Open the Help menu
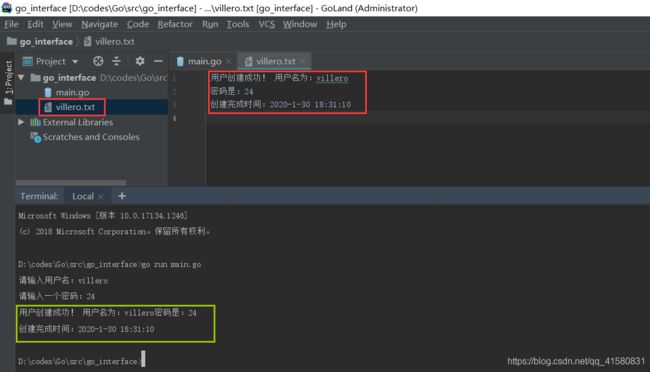This screenshot has width=650, height=372. coord(336,24)
